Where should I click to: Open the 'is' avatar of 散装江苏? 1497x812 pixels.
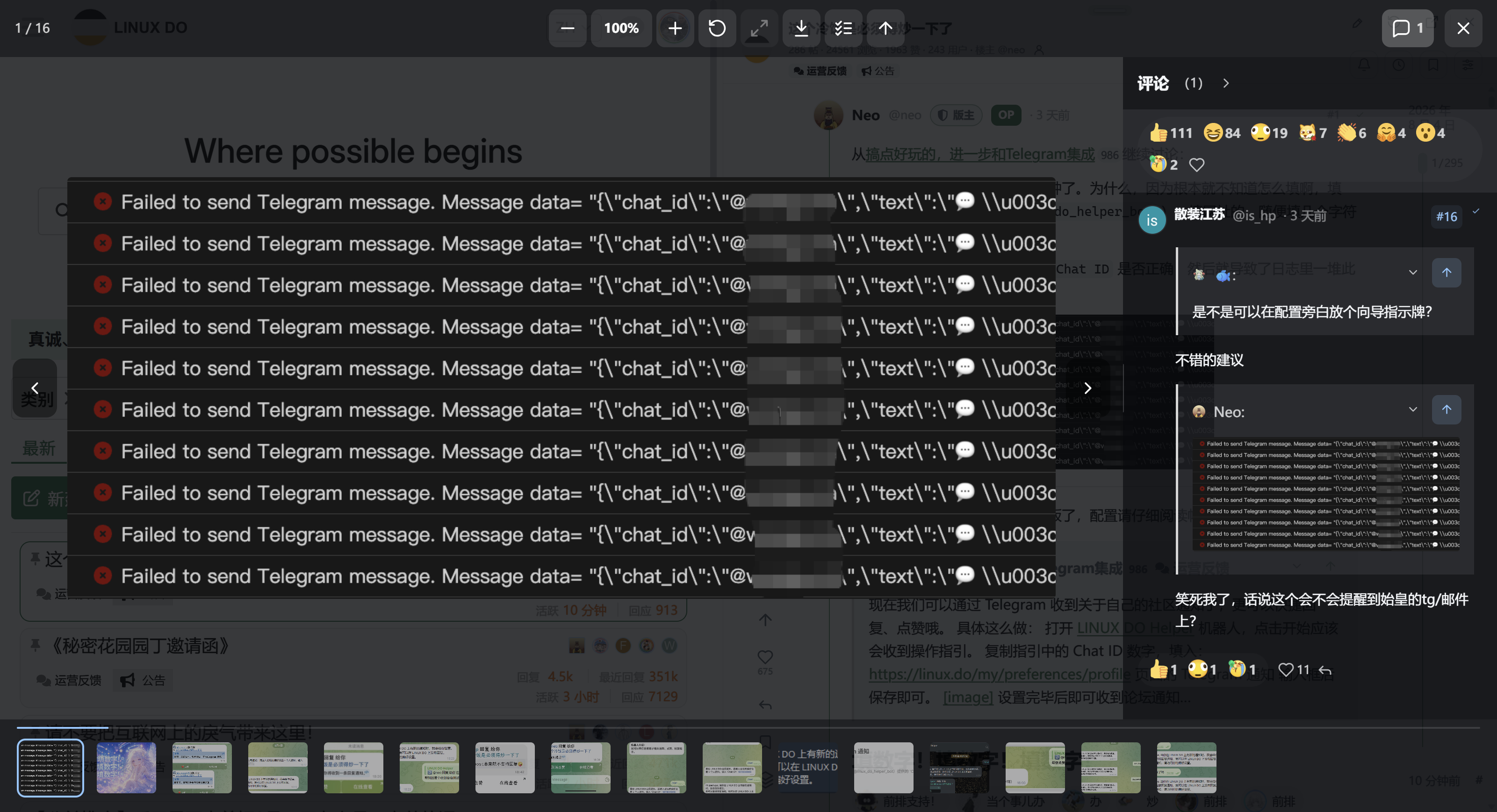(1152, 220)
